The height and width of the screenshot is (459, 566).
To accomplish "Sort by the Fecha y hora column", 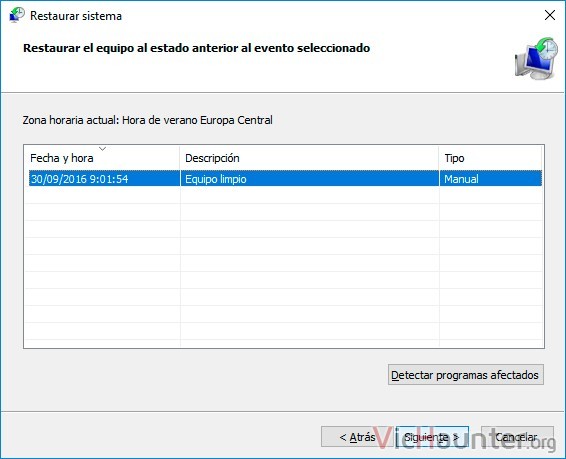I will [102, 158].
